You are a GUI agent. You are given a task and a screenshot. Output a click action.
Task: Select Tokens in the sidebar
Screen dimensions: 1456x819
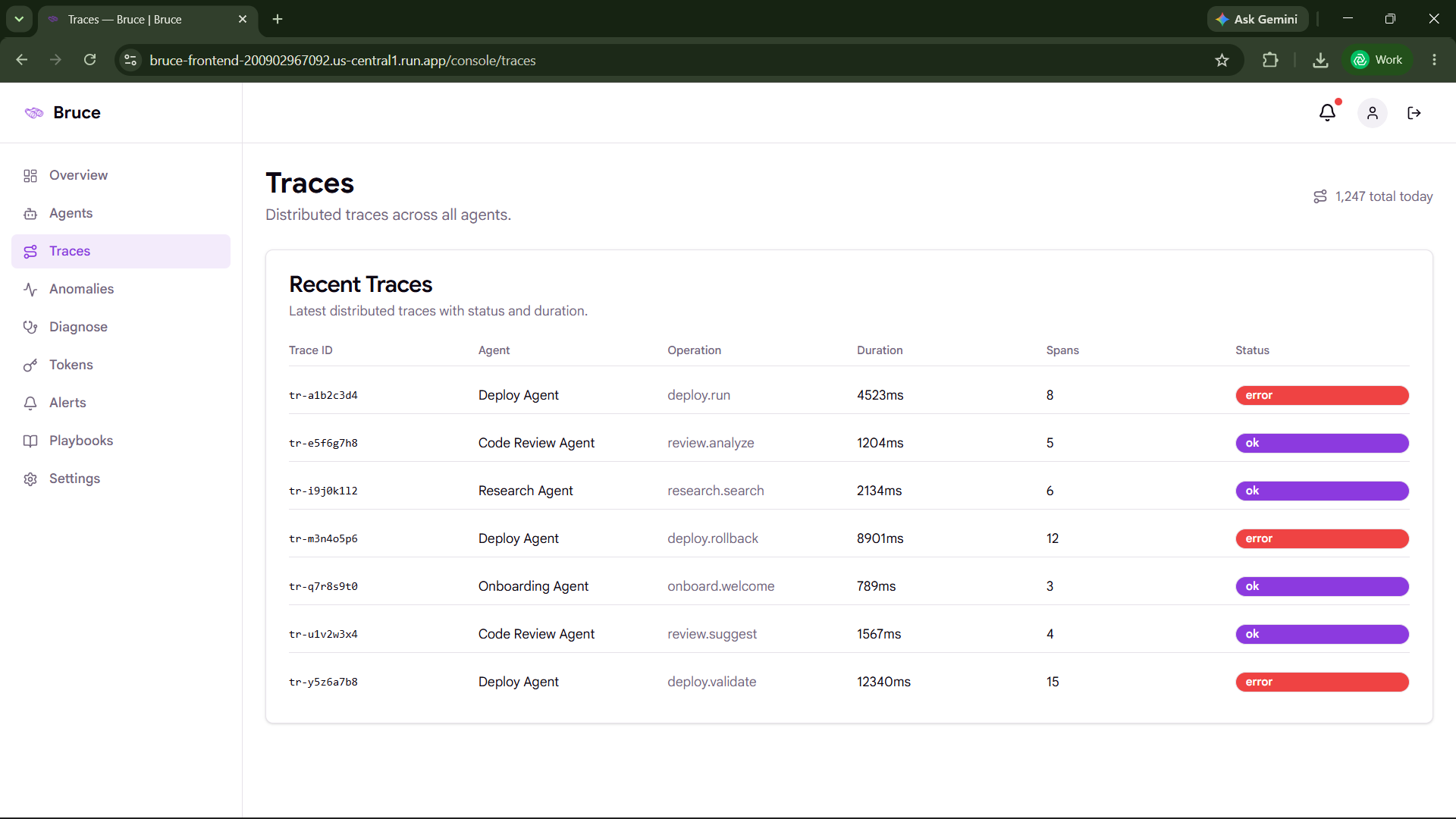tap(121, 365)
